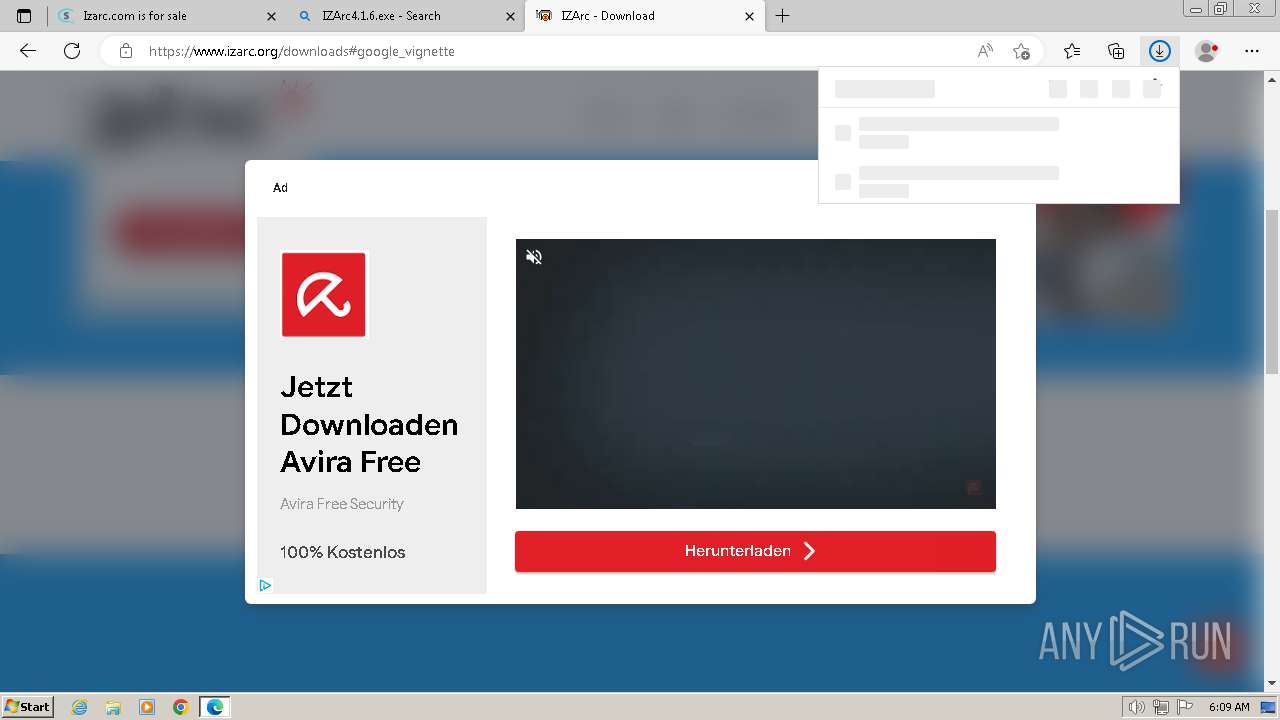View site information lock icon
The height and width of the screenshot is (720, 1280).
pyautogui.click(x=126, y=51)
